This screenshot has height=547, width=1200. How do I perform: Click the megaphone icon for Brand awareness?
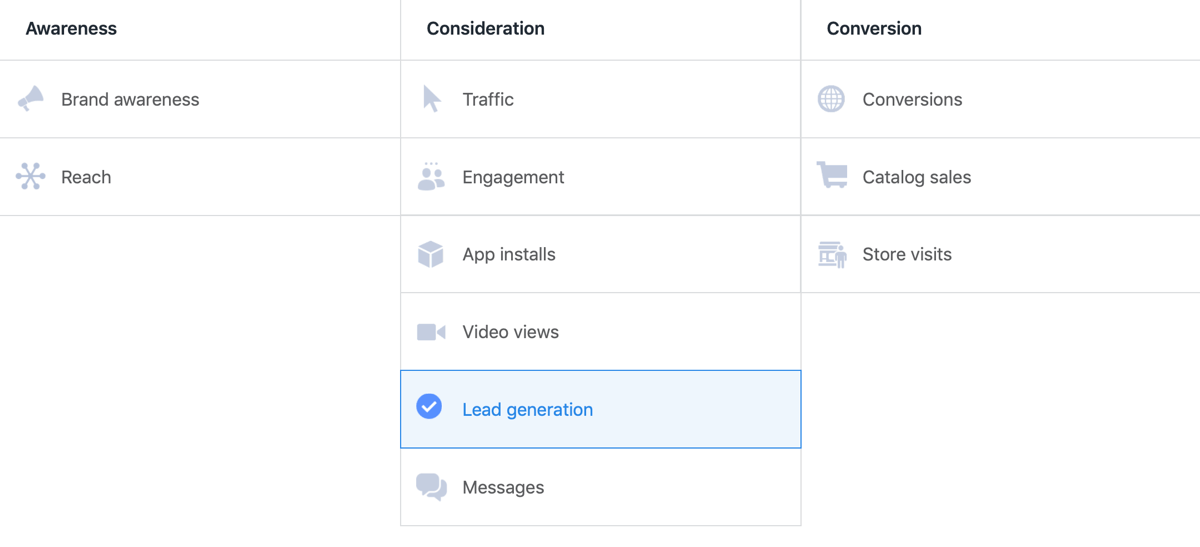(31, 99)
